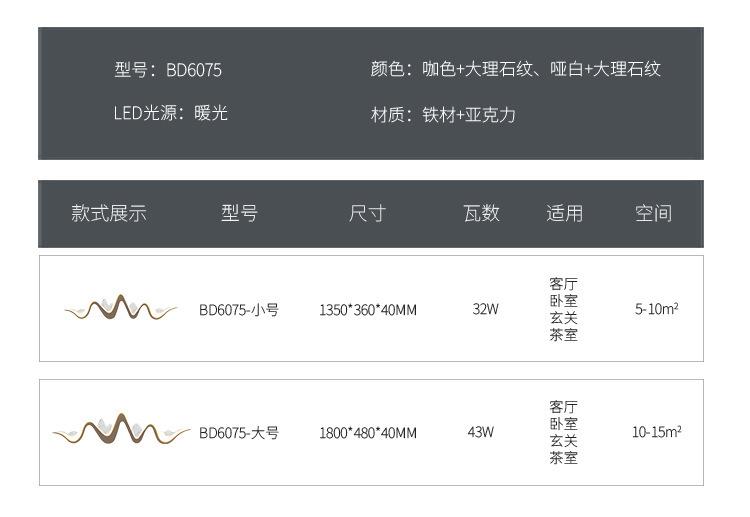Click the 5-10m² space value
This screenshot has height=517, width=750.
656,309
